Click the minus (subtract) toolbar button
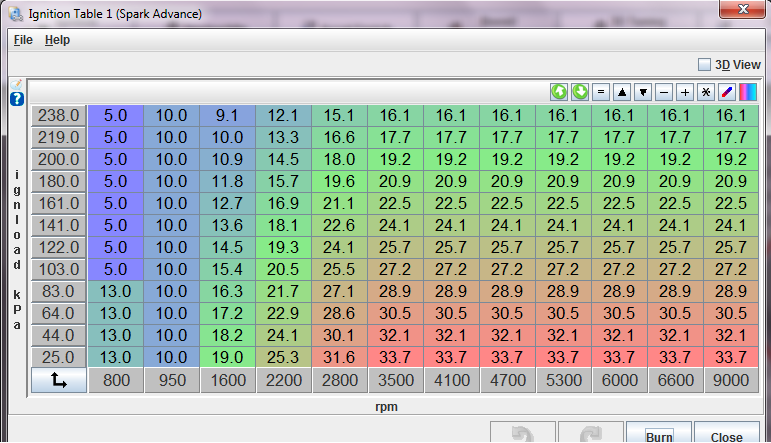This screenshot has width=771, height=443. (664, 92)
